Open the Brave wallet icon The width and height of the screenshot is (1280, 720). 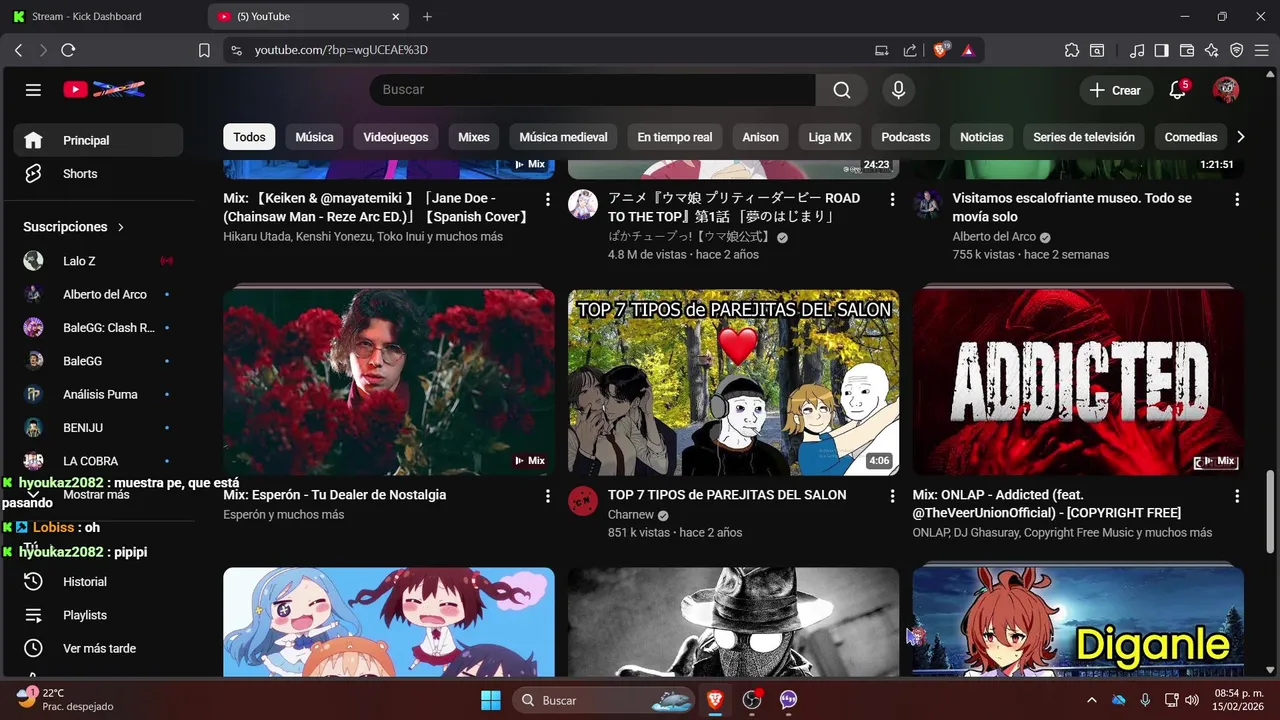(x=1187, y=50)
